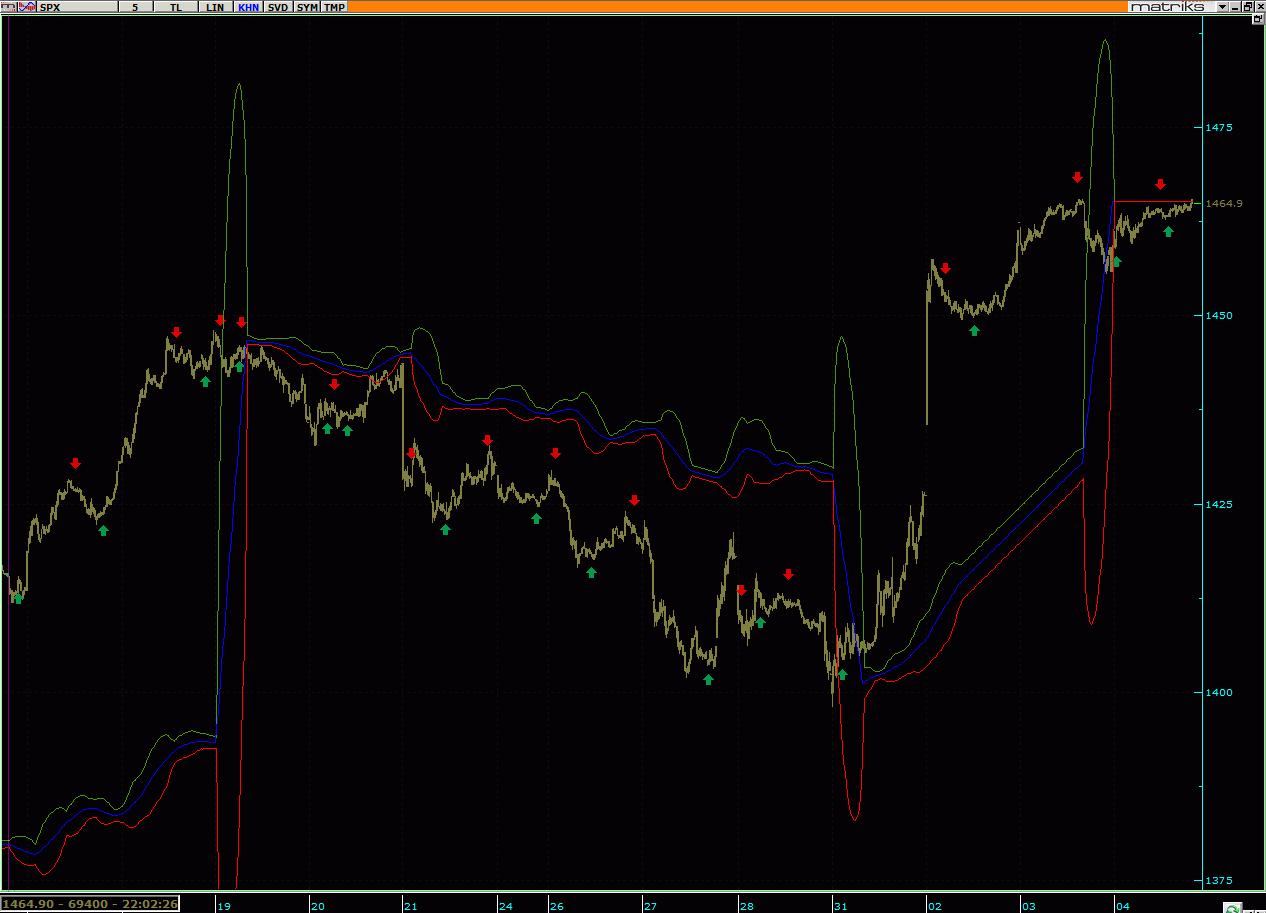This screenshot has height=913, width=1266.
Task: Click the 1375 price axis label
Action: (1220, 880)
